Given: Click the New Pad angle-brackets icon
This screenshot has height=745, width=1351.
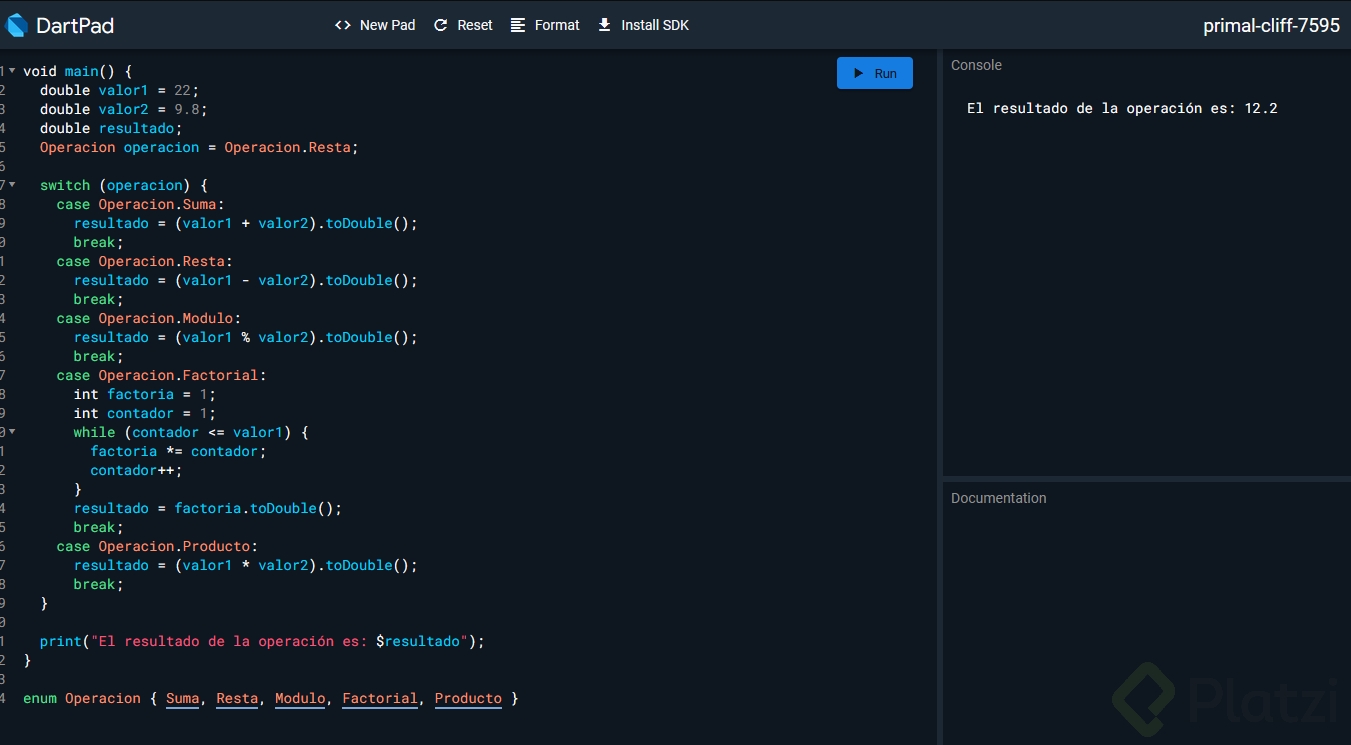Looking at the screenshot, I should (x=343, y=25).
